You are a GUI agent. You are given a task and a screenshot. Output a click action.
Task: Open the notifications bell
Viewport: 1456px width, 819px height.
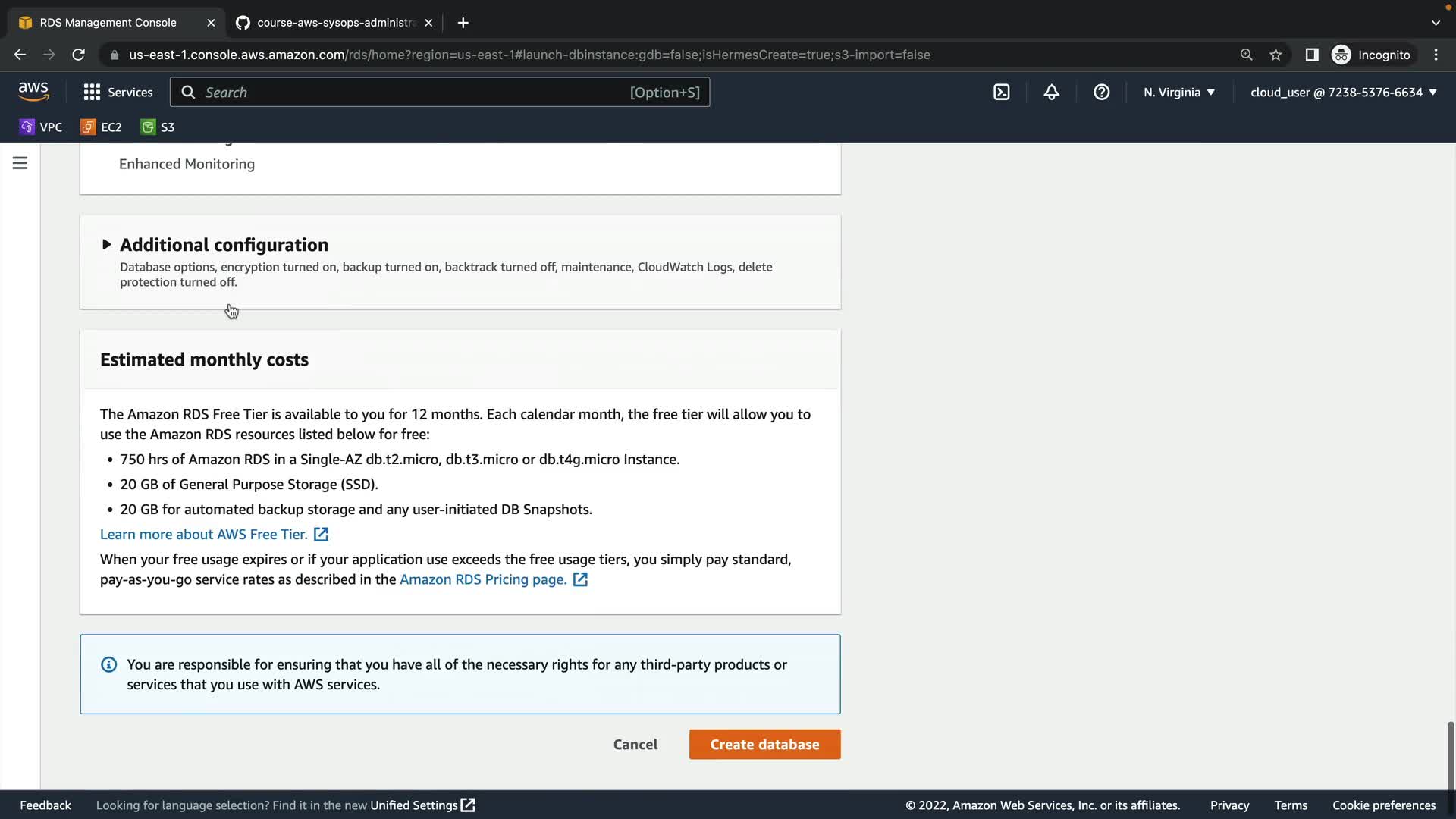coord(1051,92)
